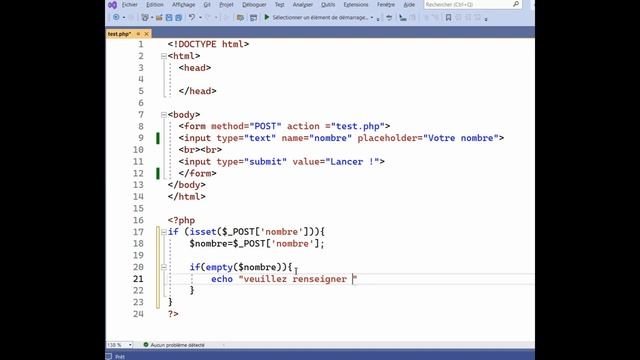640x360 pixels.
Task: Open the Affichage menu
Action: pyautogui.click(x=184, y=5)
